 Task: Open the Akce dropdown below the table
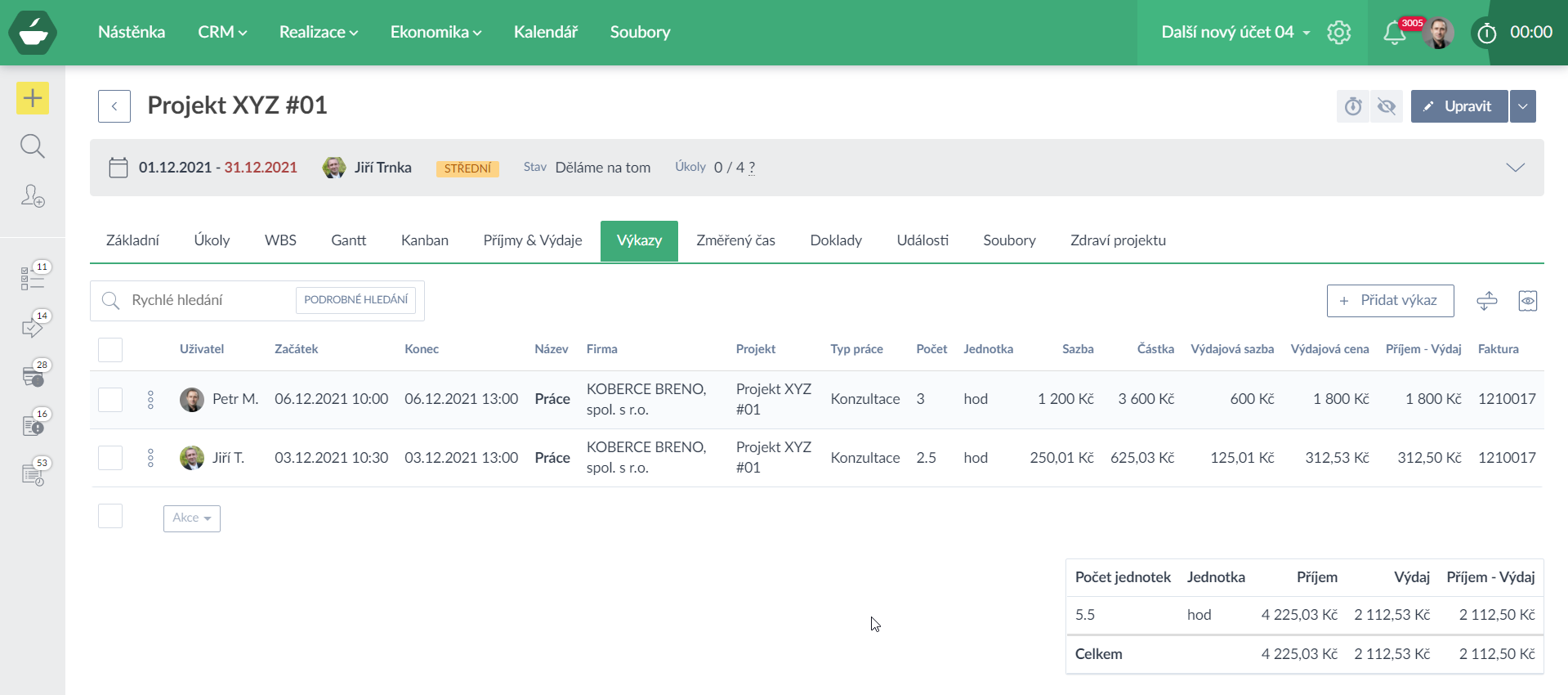click(192, 518)
